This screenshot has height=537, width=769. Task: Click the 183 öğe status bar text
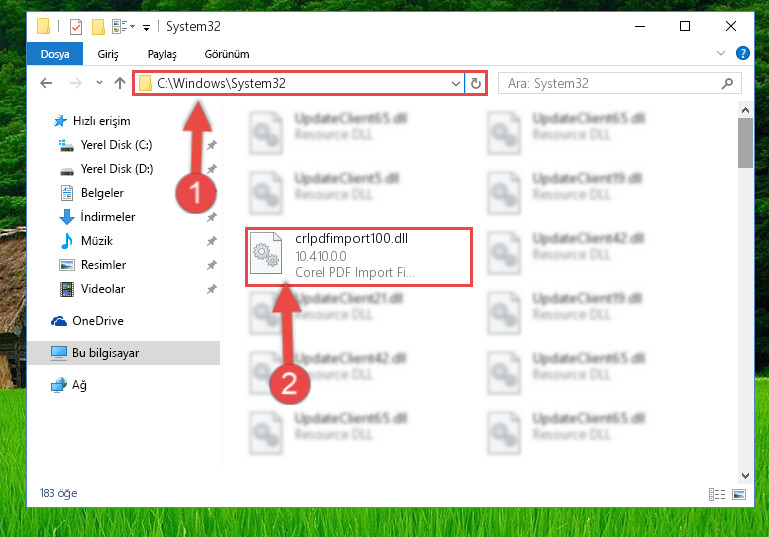click(58, 493)
